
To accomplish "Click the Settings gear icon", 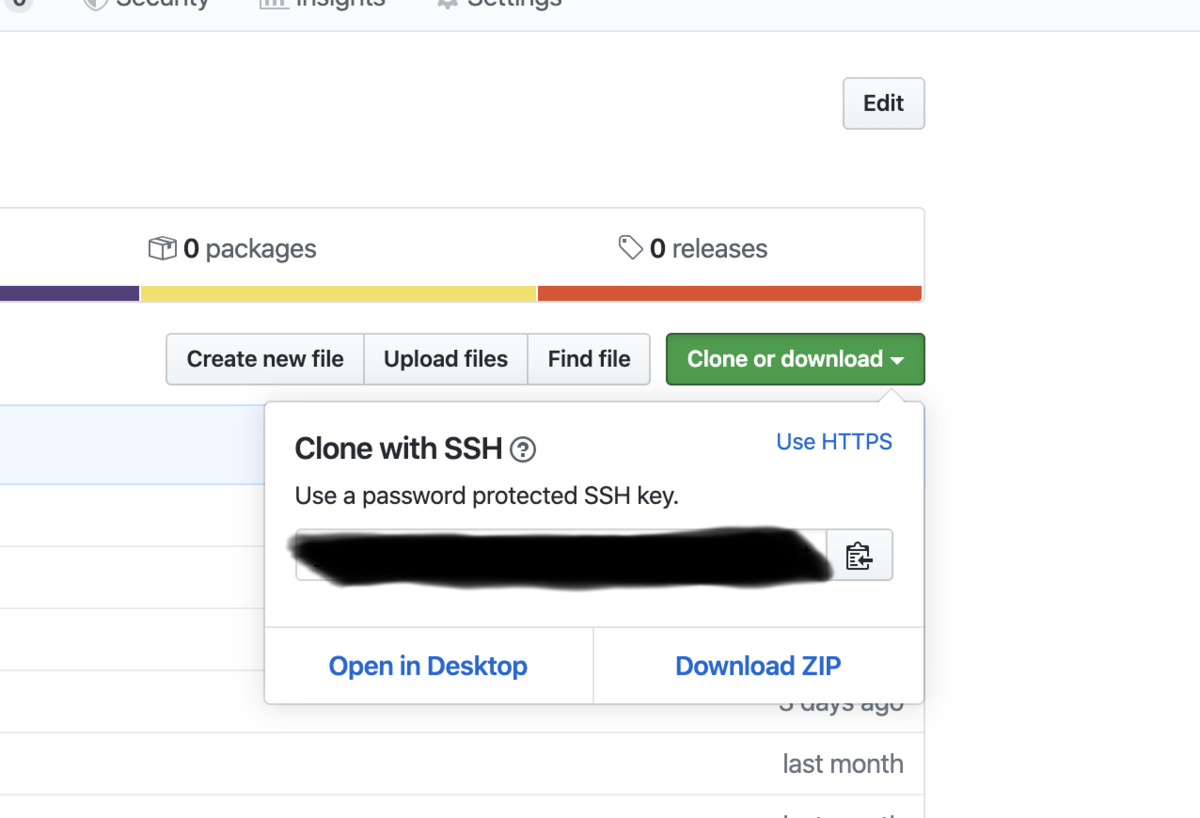I will click(x=448, y=4).
